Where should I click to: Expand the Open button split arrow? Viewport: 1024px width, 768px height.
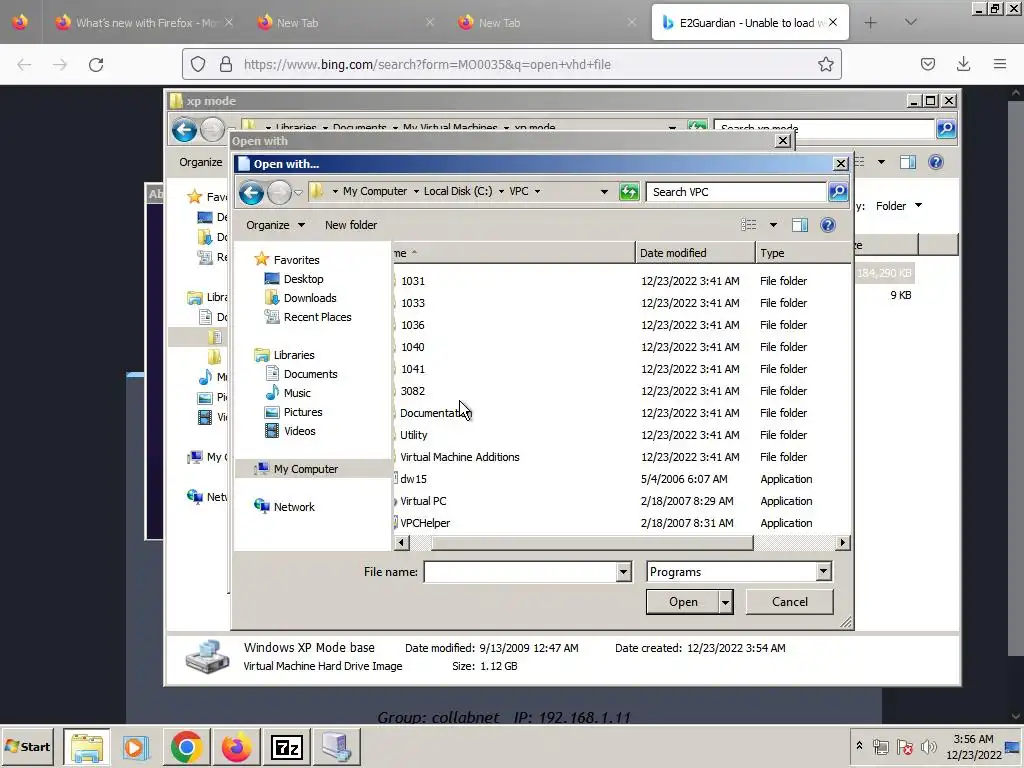pos(726,602)
